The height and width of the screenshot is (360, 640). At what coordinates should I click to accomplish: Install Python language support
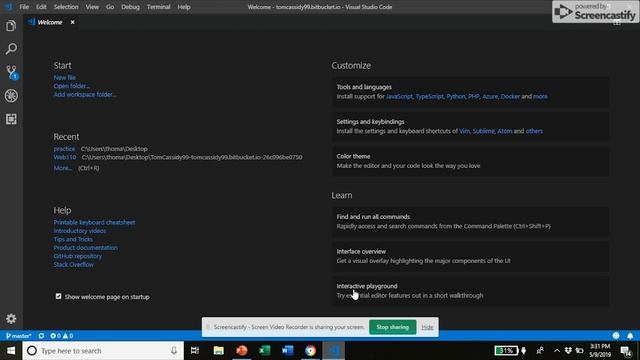tap(456, 97)
